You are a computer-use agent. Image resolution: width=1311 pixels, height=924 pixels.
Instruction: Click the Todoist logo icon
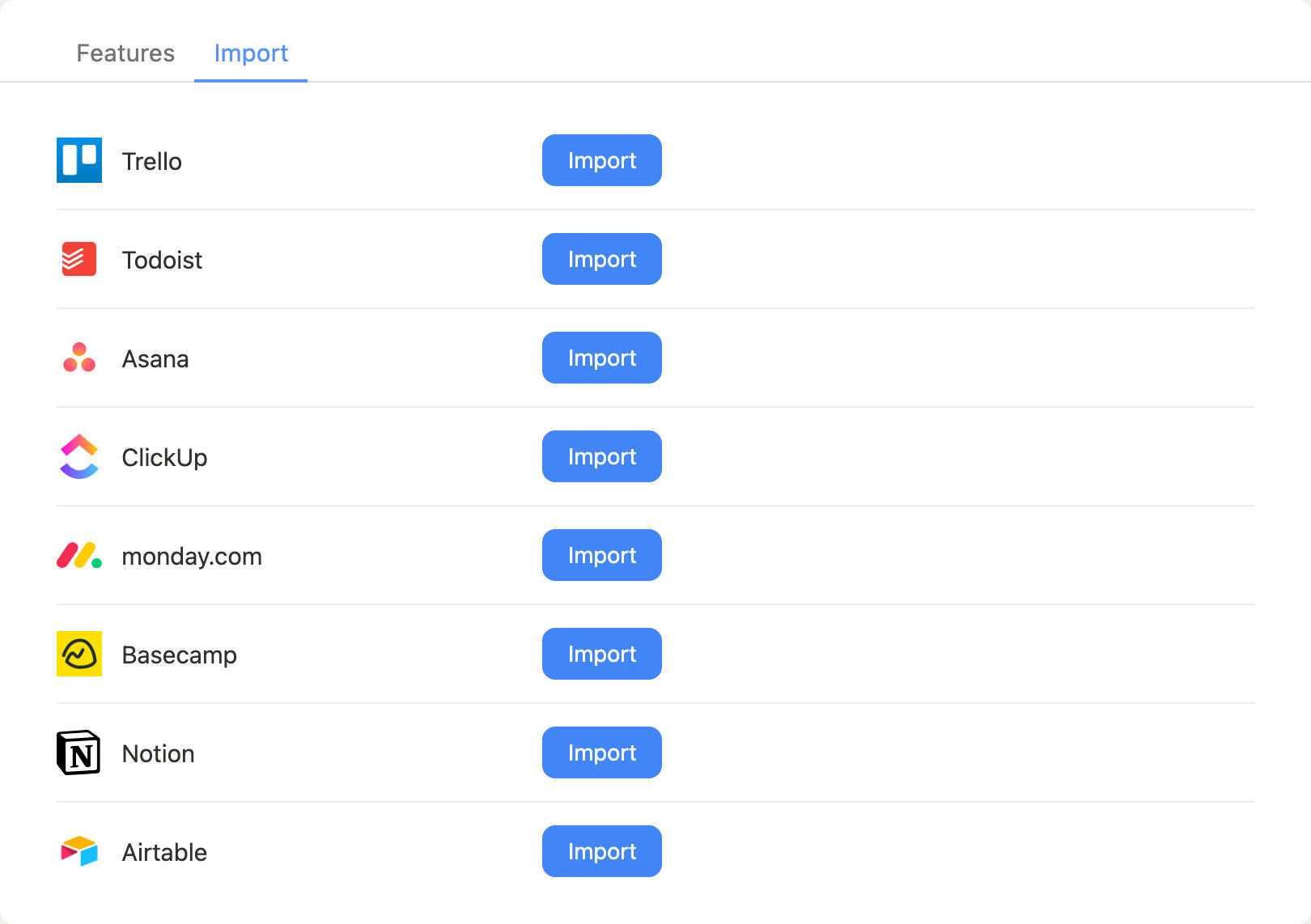click(79, 259)
